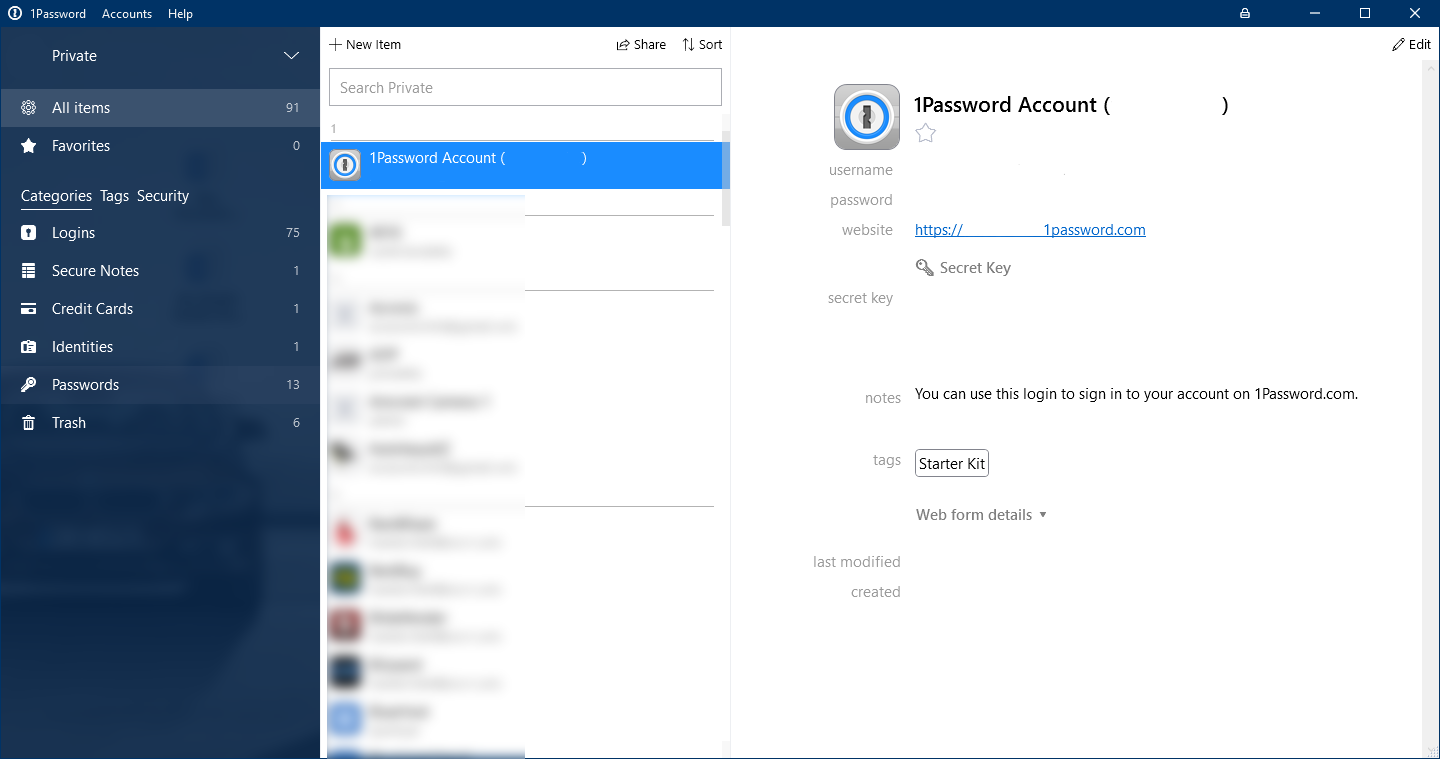Click the password field label

click(861, 200)
